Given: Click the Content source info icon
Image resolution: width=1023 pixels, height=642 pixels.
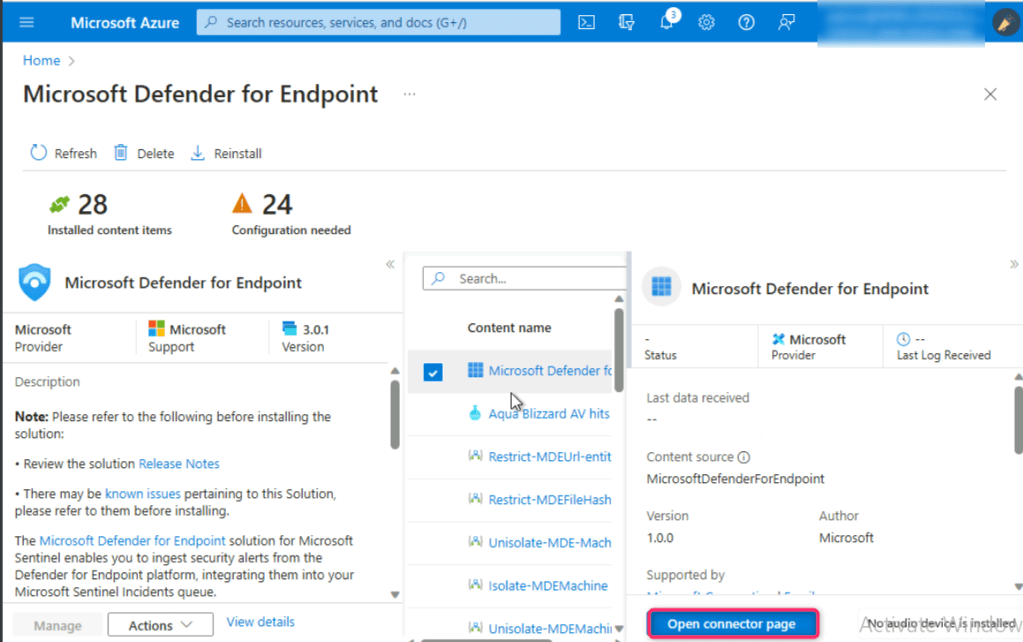Looking at the screenshot, I should [x=743, y=458].
